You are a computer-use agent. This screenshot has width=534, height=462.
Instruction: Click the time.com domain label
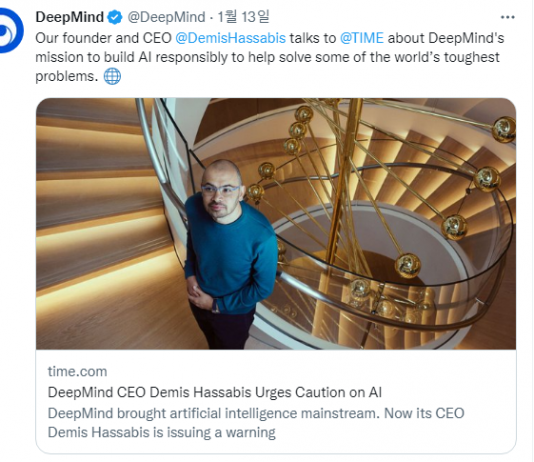[x=77, y=371]
